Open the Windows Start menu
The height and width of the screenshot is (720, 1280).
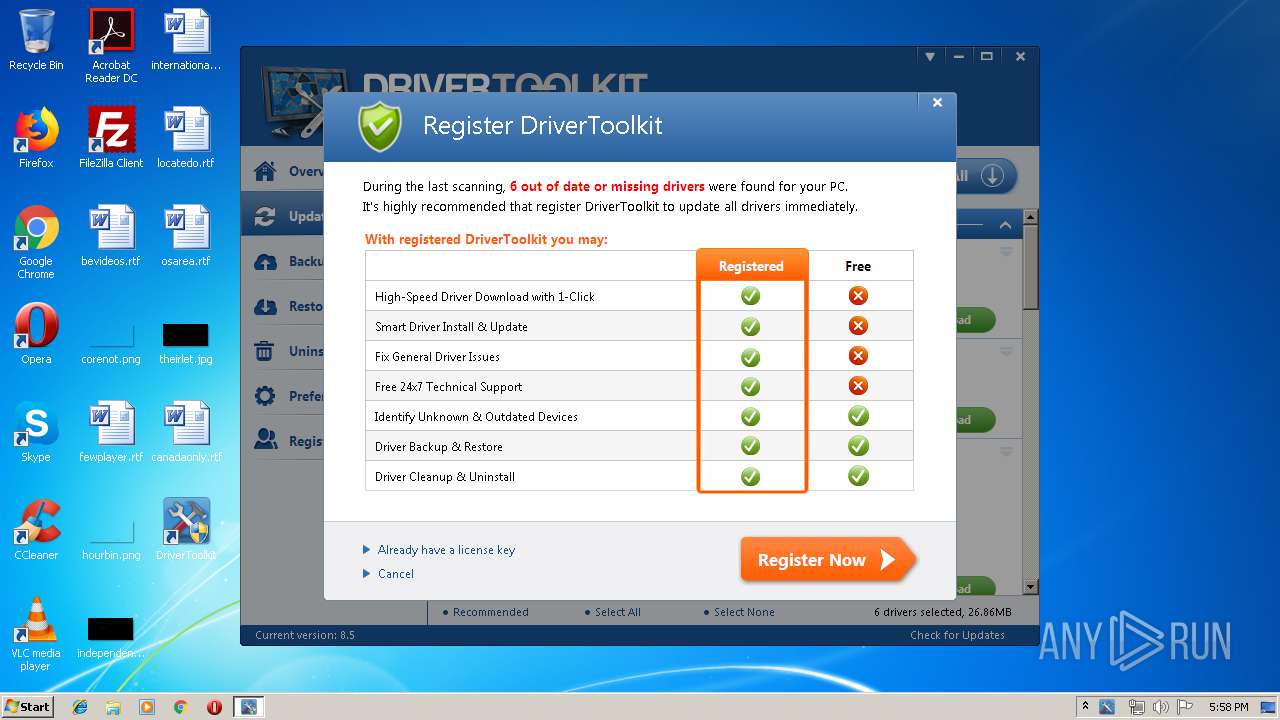point(28,706)
